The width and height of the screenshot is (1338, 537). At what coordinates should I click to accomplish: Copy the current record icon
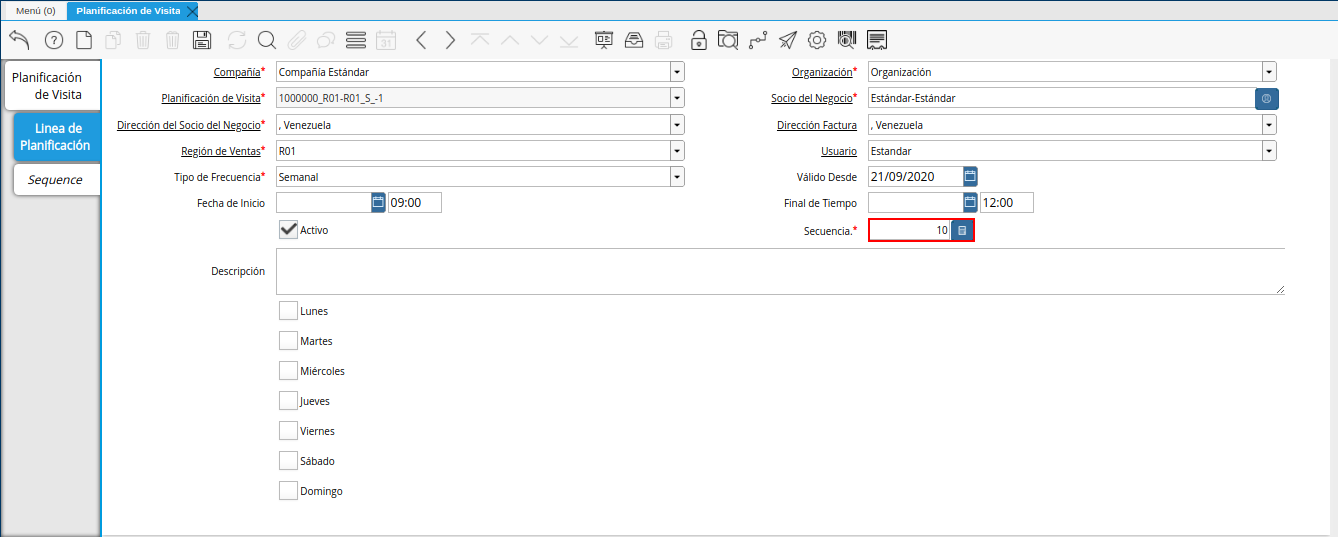pos(113,40)
